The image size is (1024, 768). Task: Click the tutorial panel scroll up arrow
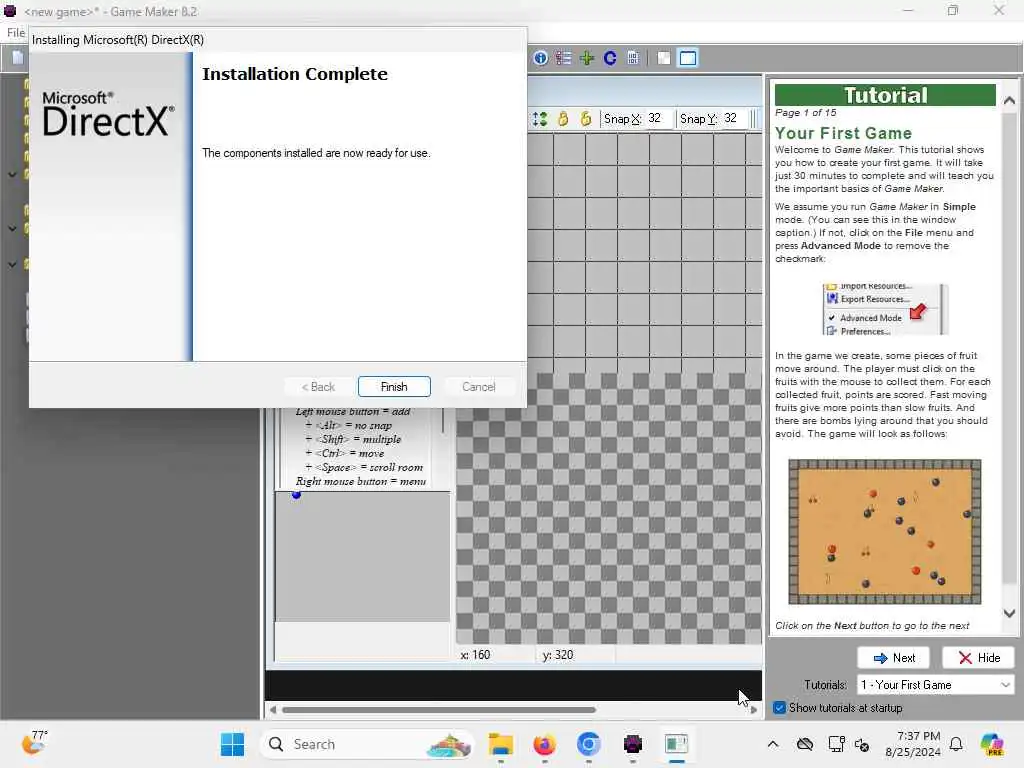(x=1009, y=100)
